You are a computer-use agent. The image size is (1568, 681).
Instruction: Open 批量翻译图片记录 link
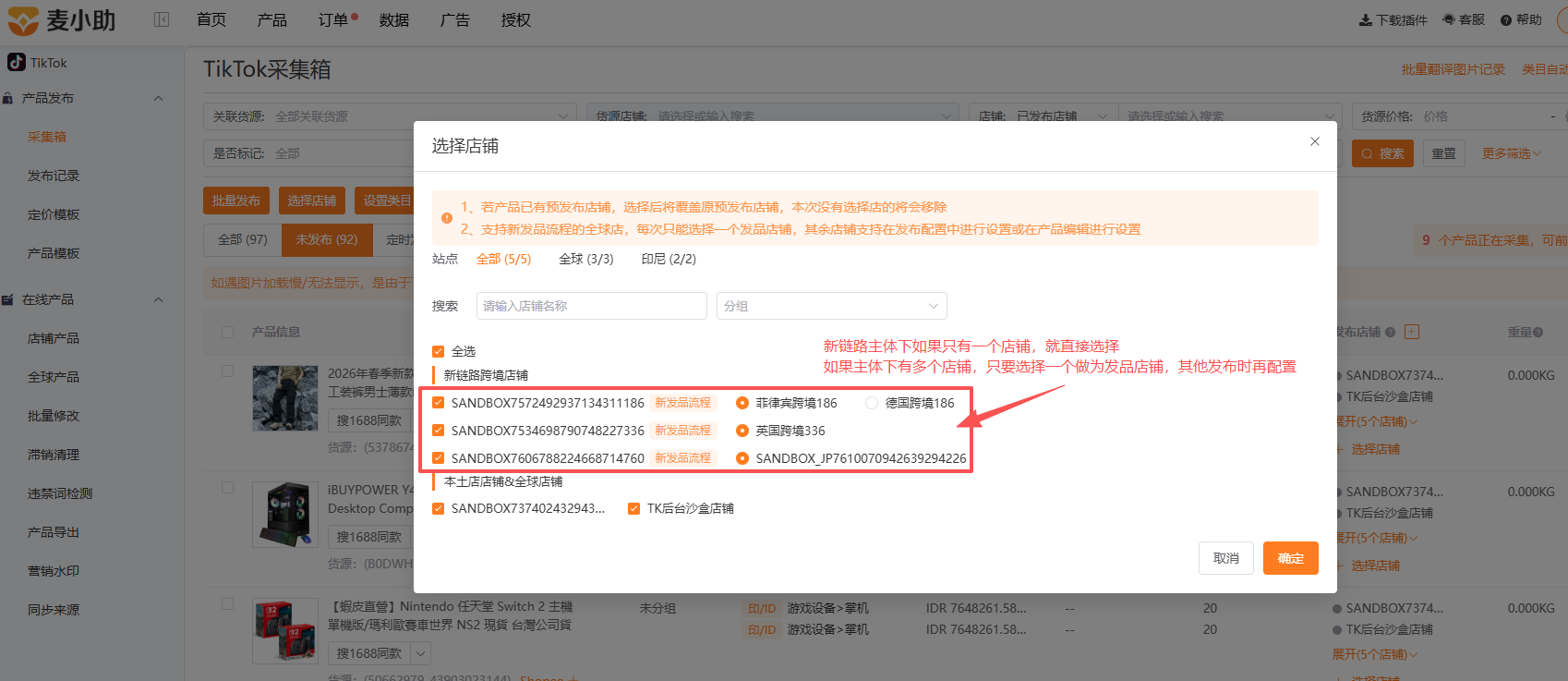pos(1453,69)
